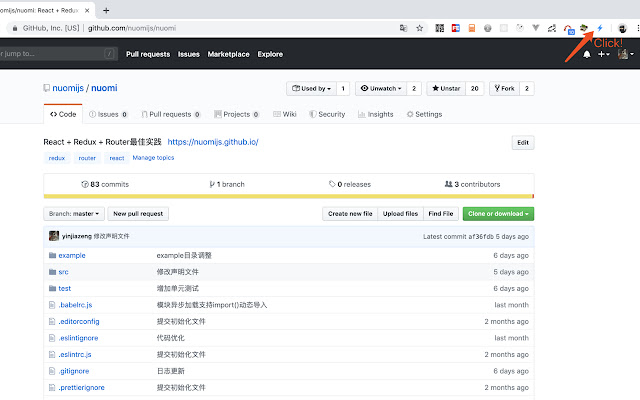Click Find File button
640x400 pixels.
coord(441,213)
